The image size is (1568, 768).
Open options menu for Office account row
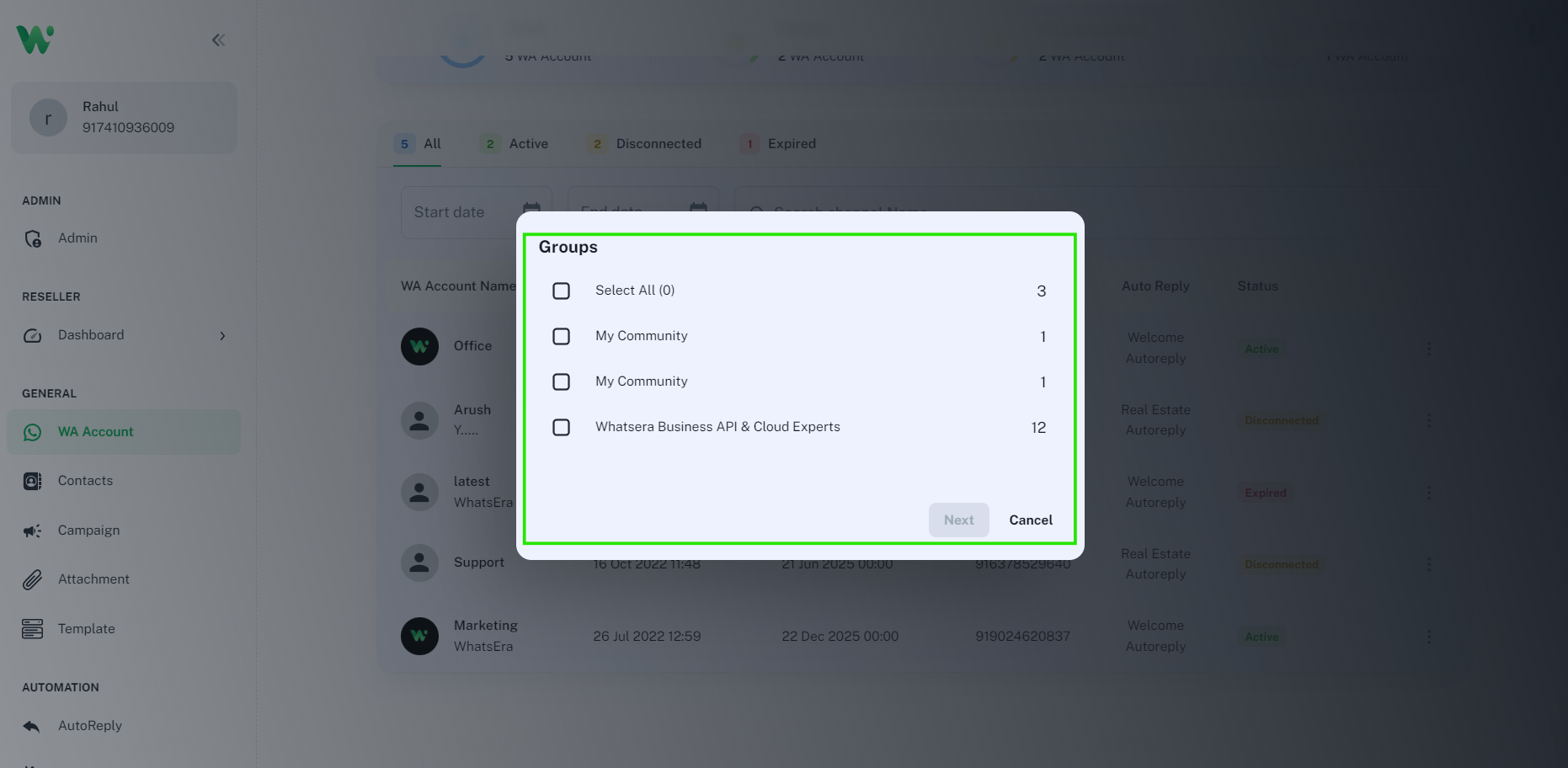pos(1428,349)
